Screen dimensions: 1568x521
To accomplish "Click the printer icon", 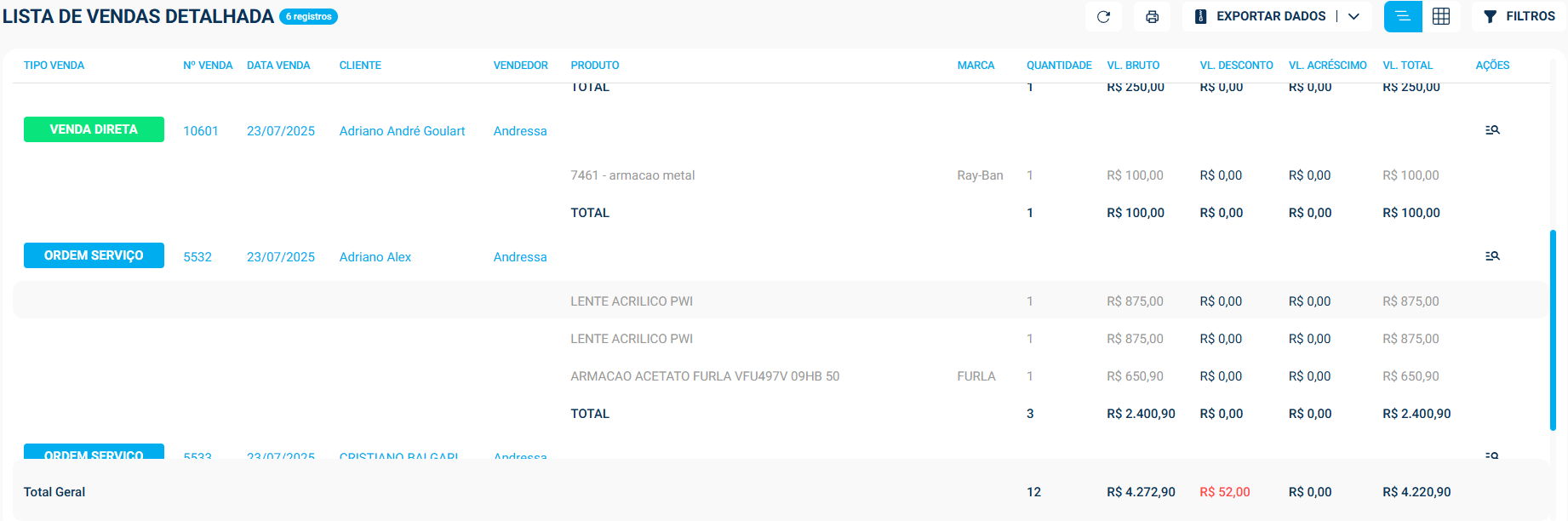I will click(x=1152, y=17).
